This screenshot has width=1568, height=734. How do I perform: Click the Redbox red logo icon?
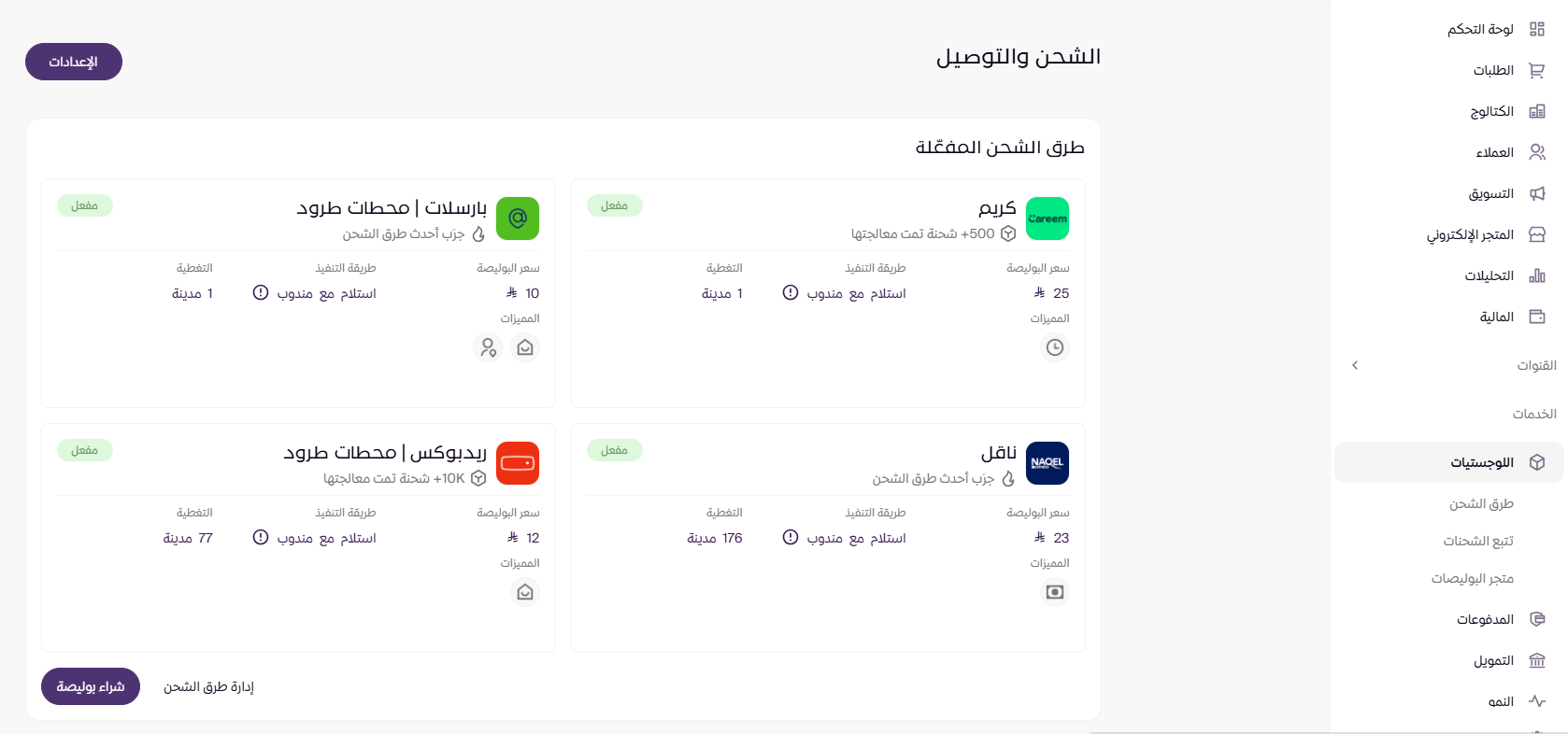[x=517, y=463]
